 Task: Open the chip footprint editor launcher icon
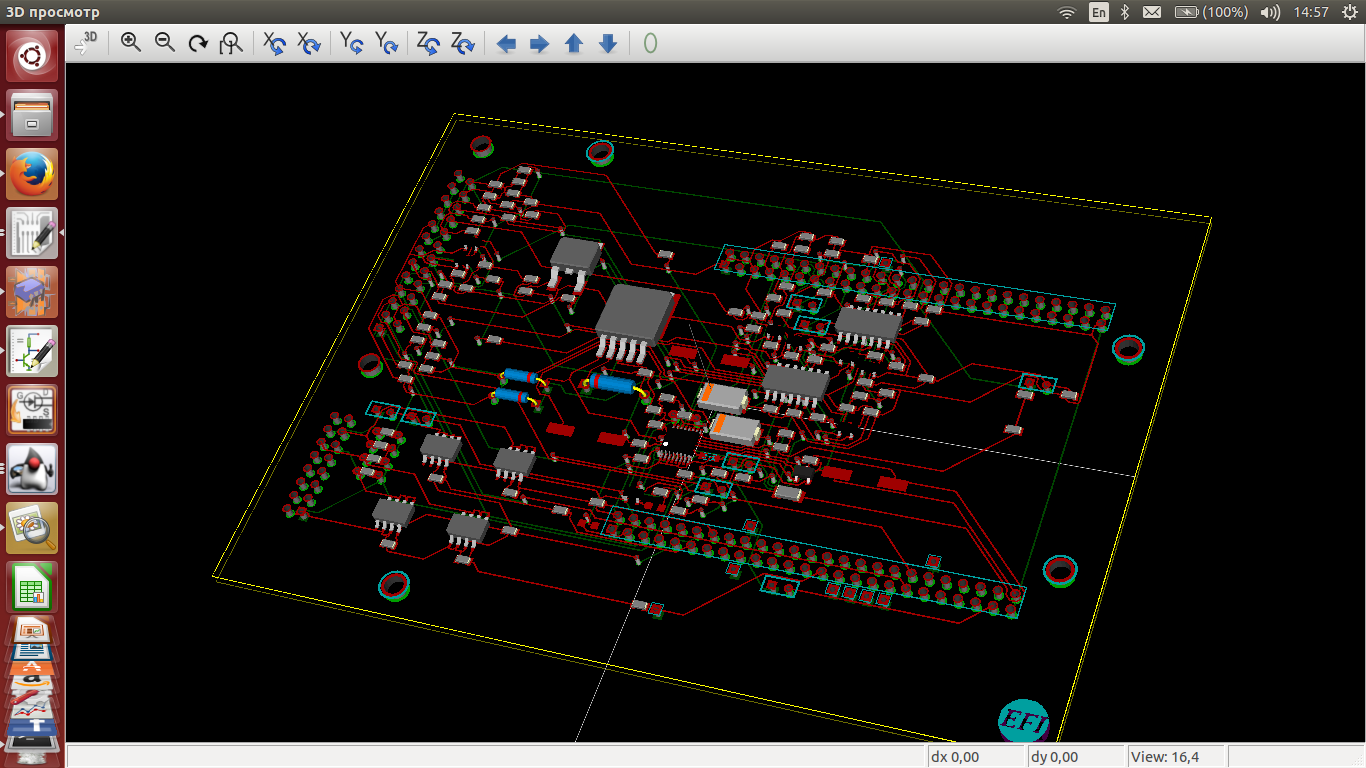pyautogui.click(x=33, y=292)
